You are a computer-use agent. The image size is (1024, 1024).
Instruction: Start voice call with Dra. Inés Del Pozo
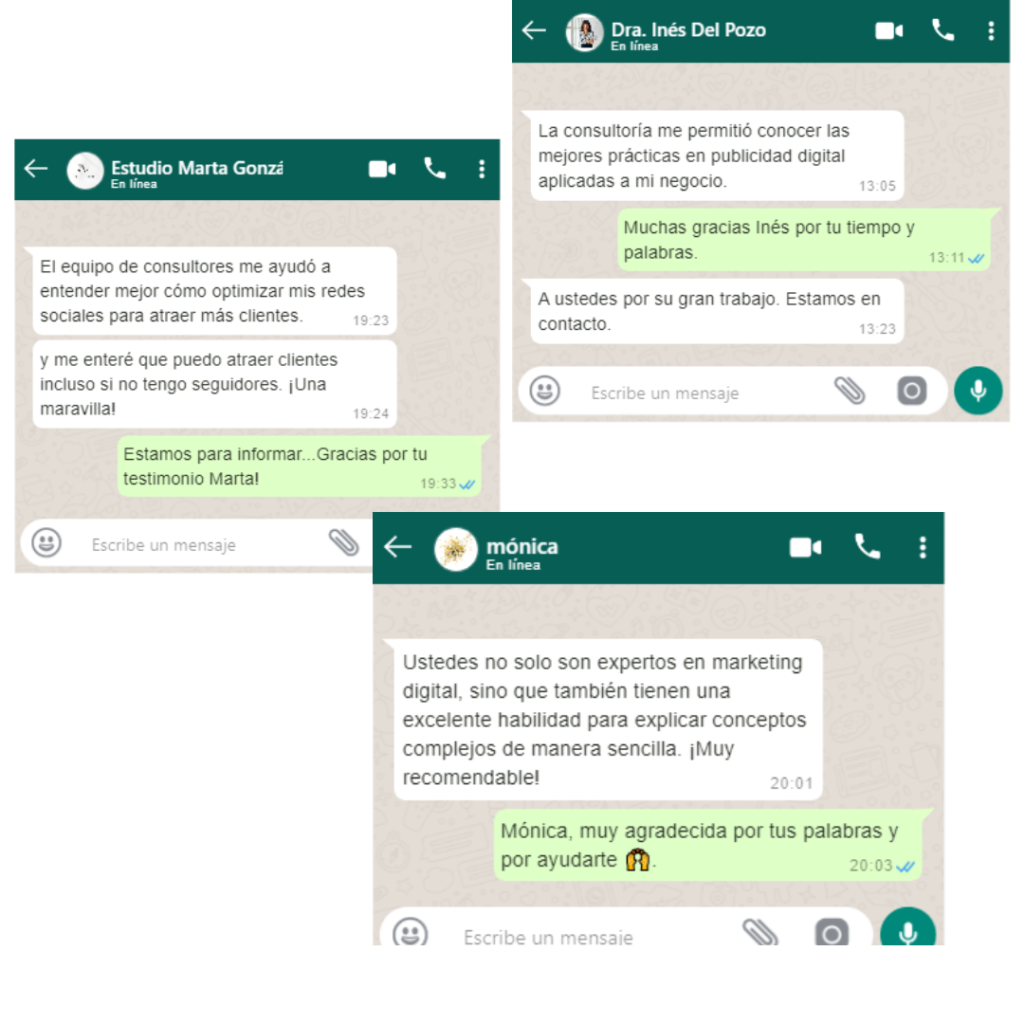click(x=942, y=30)
